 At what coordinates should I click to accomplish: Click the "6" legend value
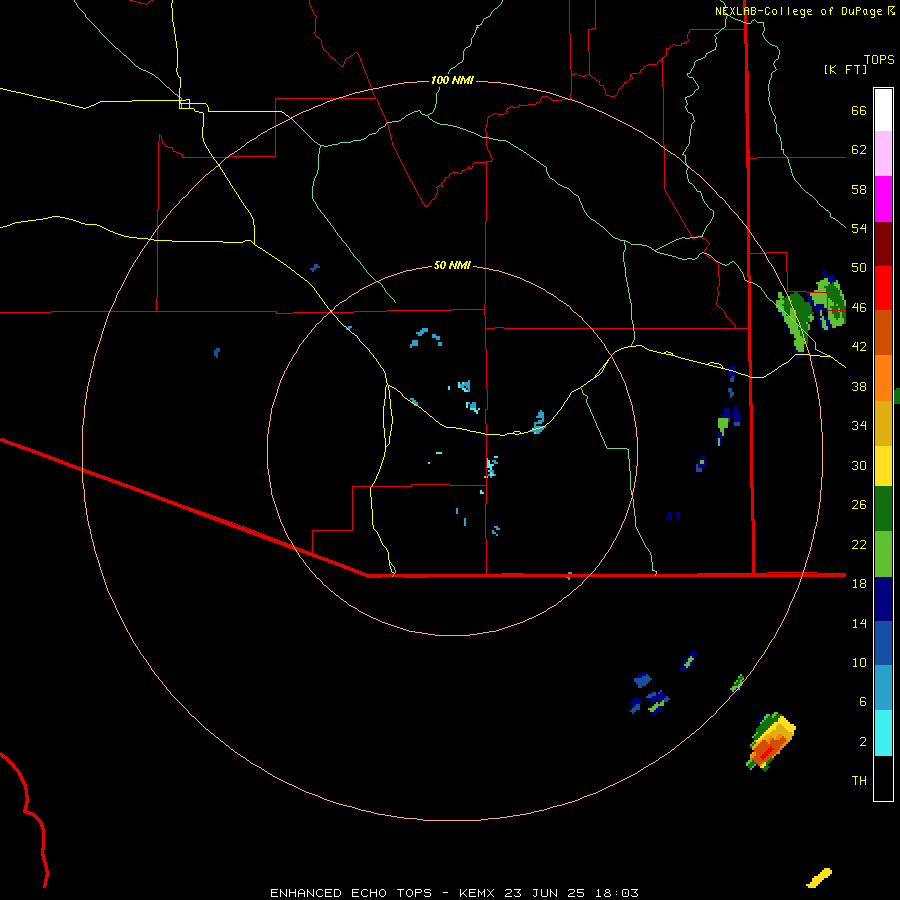862,702
